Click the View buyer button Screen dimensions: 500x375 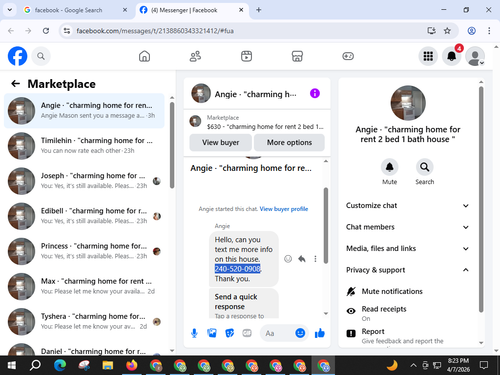tap(221, 142)
